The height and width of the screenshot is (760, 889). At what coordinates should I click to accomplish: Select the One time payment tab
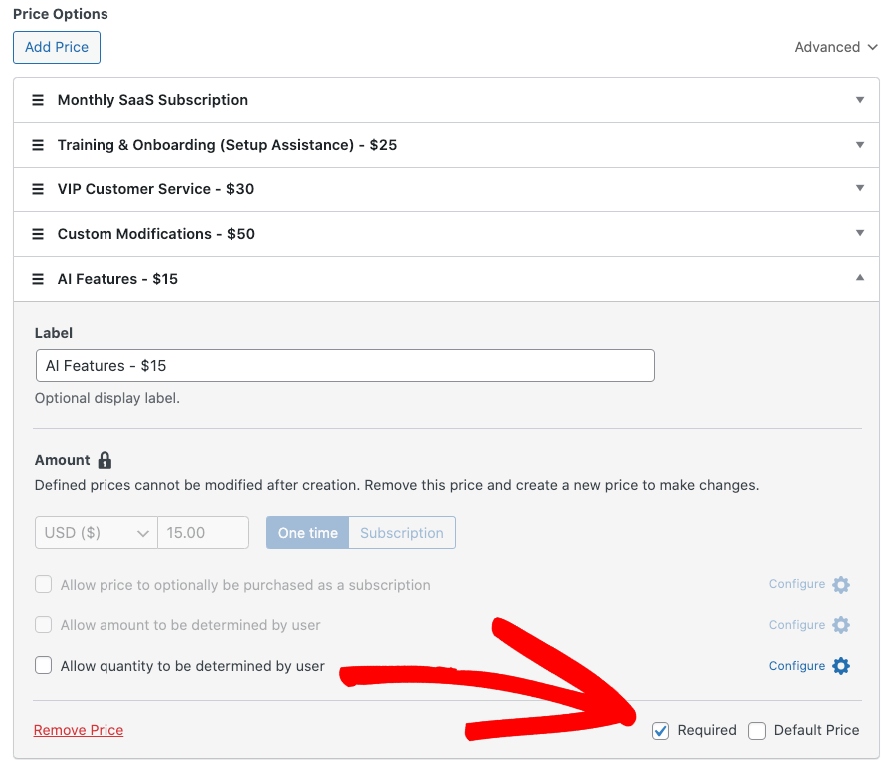click(x=307, y=533)
